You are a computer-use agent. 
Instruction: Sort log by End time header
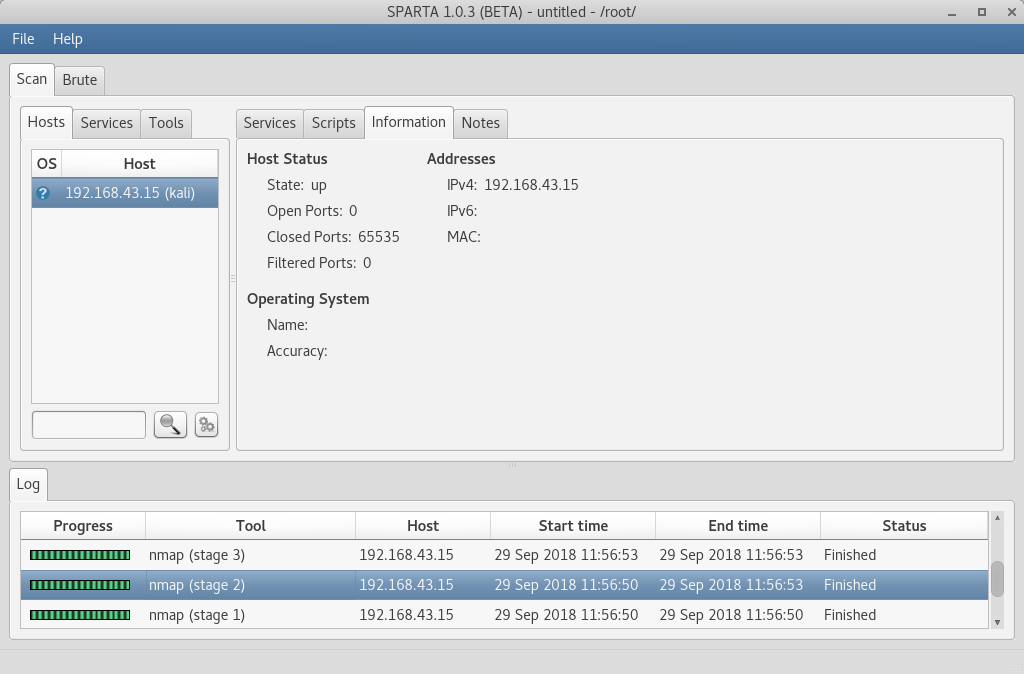738,526
